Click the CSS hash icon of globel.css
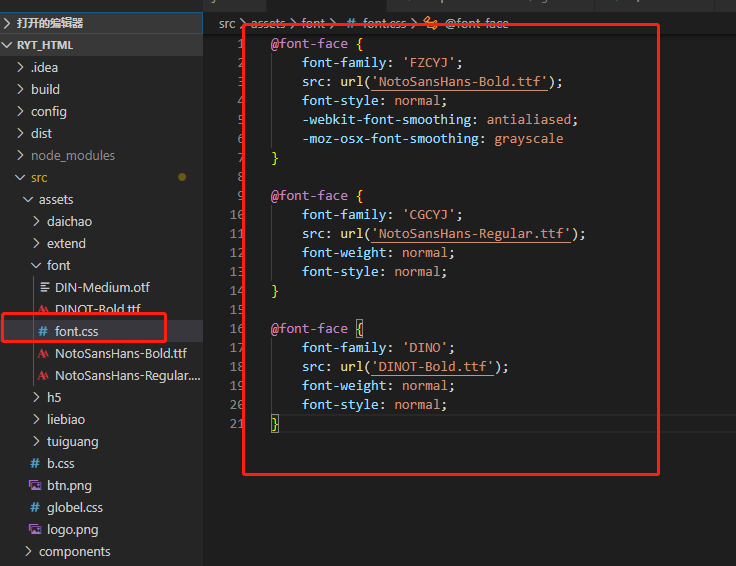 coord(35,507)
